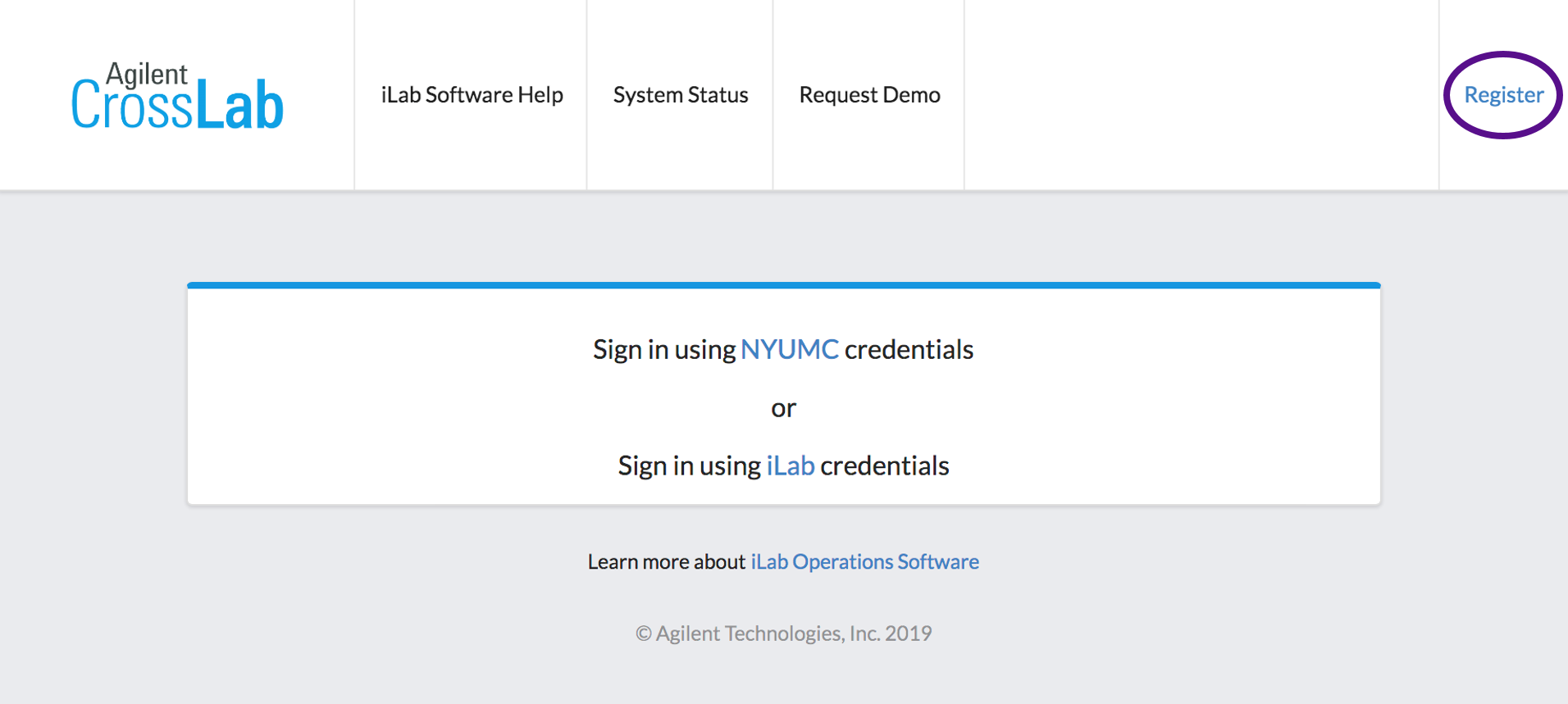The image size is (1568, 704).
Task: Open the iLab Operations Software link
Action: (864, 562)
